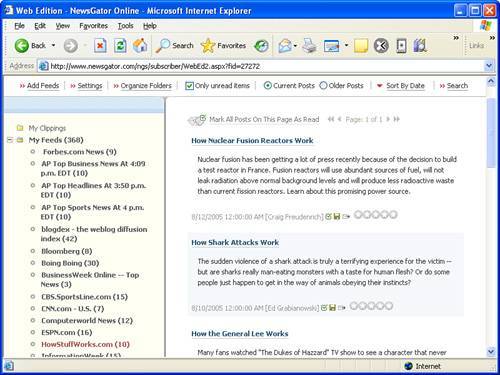Click the Mail envelope toolbar icon

[x=285, y=46]
